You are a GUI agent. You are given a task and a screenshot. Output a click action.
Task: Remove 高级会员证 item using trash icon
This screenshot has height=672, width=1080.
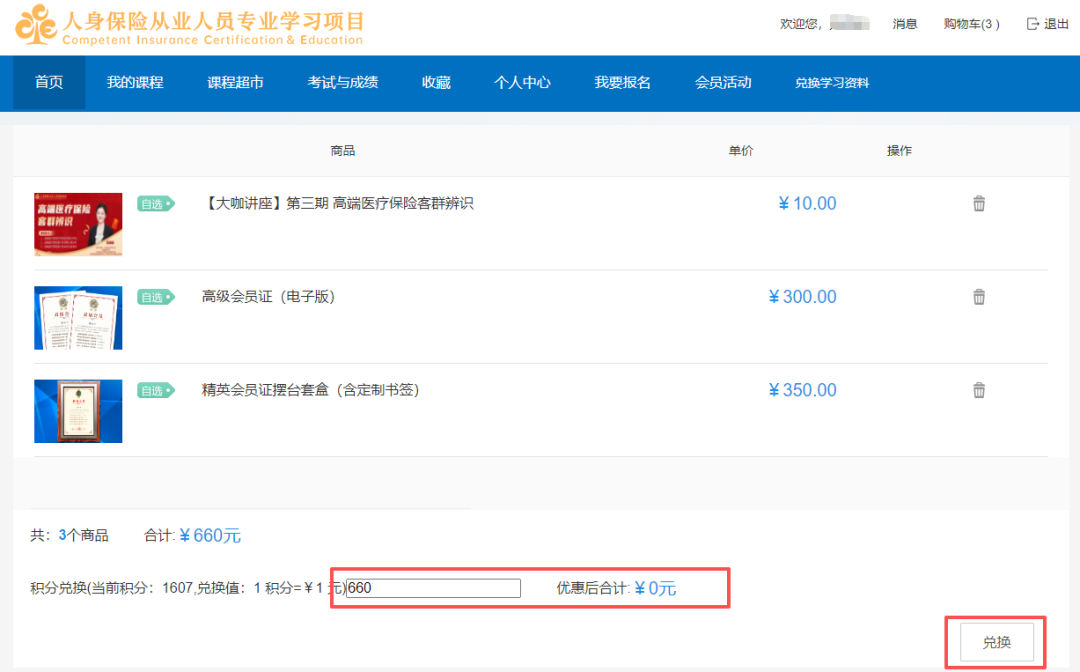click(979, 297)
